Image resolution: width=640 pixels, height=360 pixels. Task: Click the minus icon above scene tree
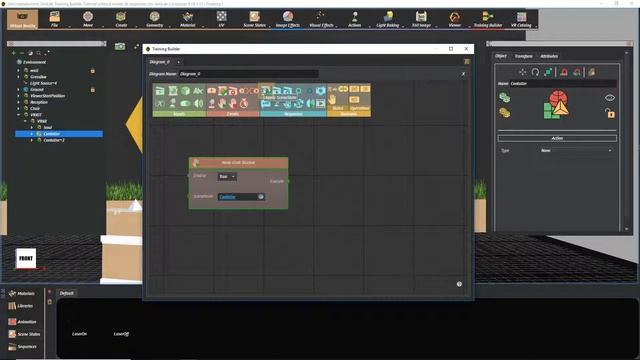(x=22, y=53)
